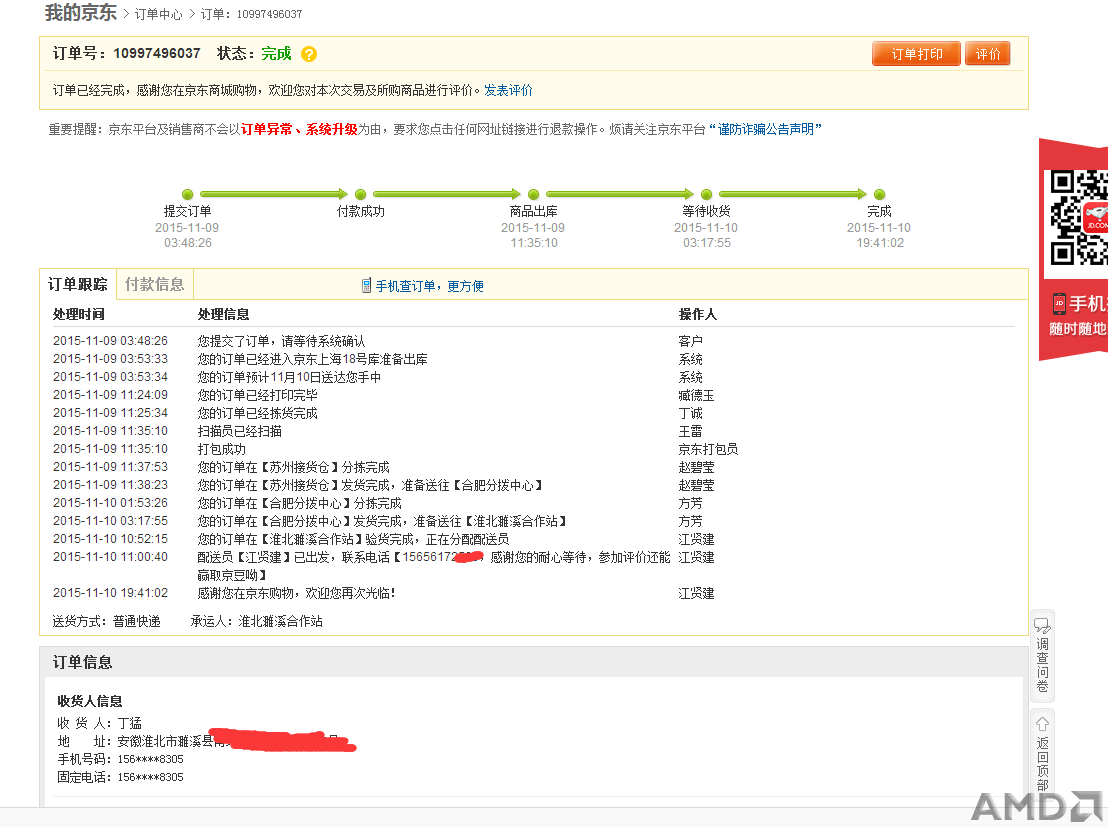Select operator name 京东打包员
Image resolution: width=1108 pixels, height=827 pixels.
(708, 450)
